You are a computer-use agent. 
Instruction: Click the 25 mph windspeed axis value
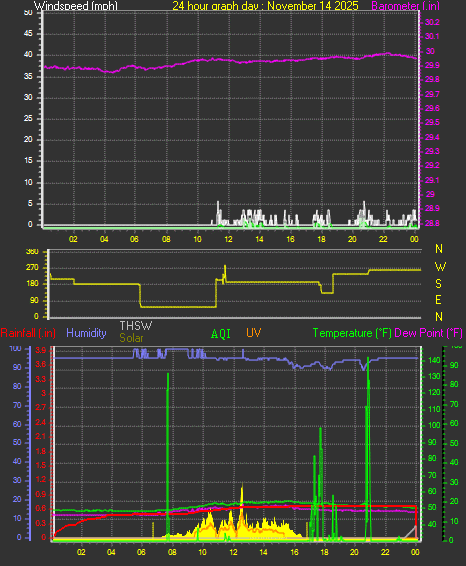coord(28,118)
